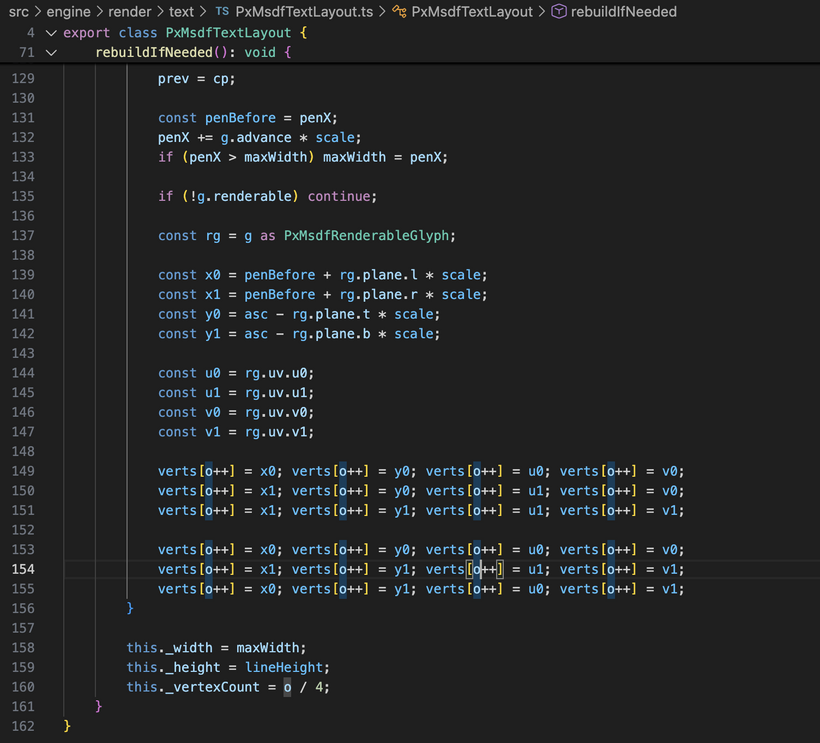The width and height of the screenshot is (820, 743).
Task: Open the src breadcrumb folder
Action: [19, 12]
